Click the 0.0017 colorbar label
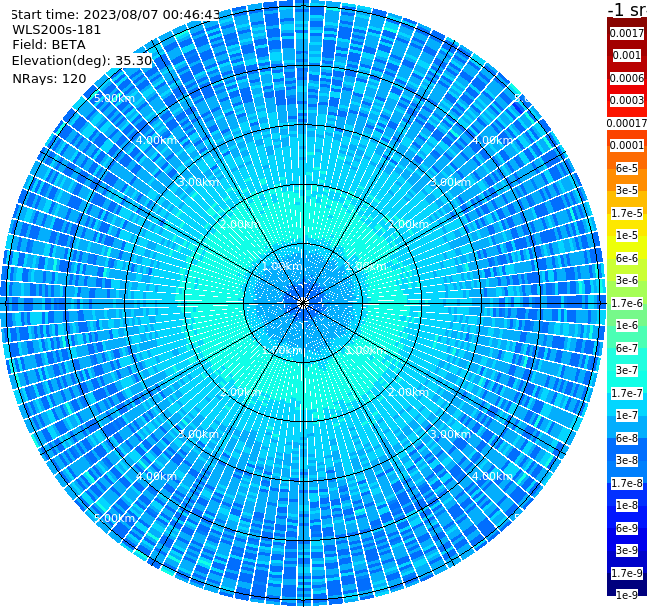Image resolution: width=647 pixels, height=607 pixels. [x=627, y=33]
